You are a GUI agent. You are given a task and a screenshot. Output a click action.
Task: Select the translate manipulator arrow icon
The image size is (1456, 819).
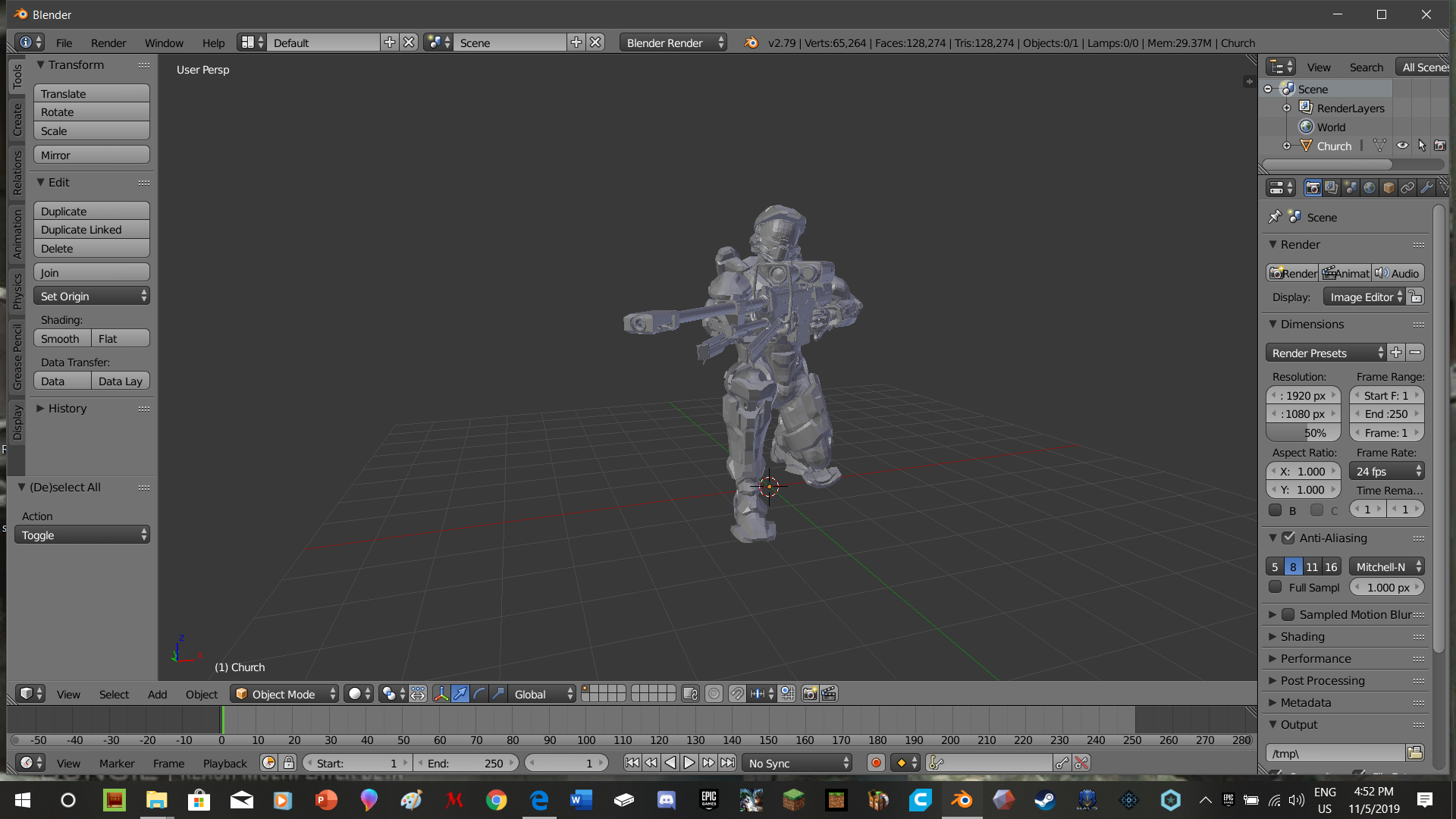(460, 694)
